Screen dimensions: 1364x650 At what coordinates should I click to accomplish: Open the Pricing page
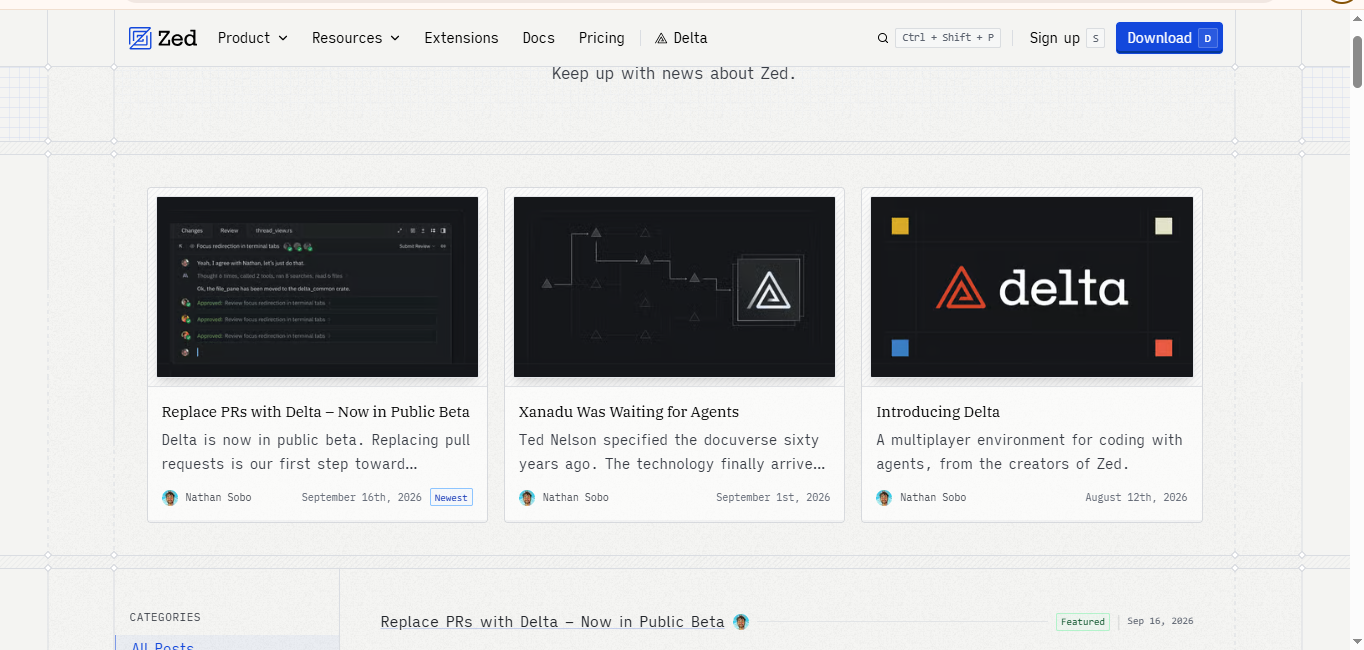(x=601, y=38)
